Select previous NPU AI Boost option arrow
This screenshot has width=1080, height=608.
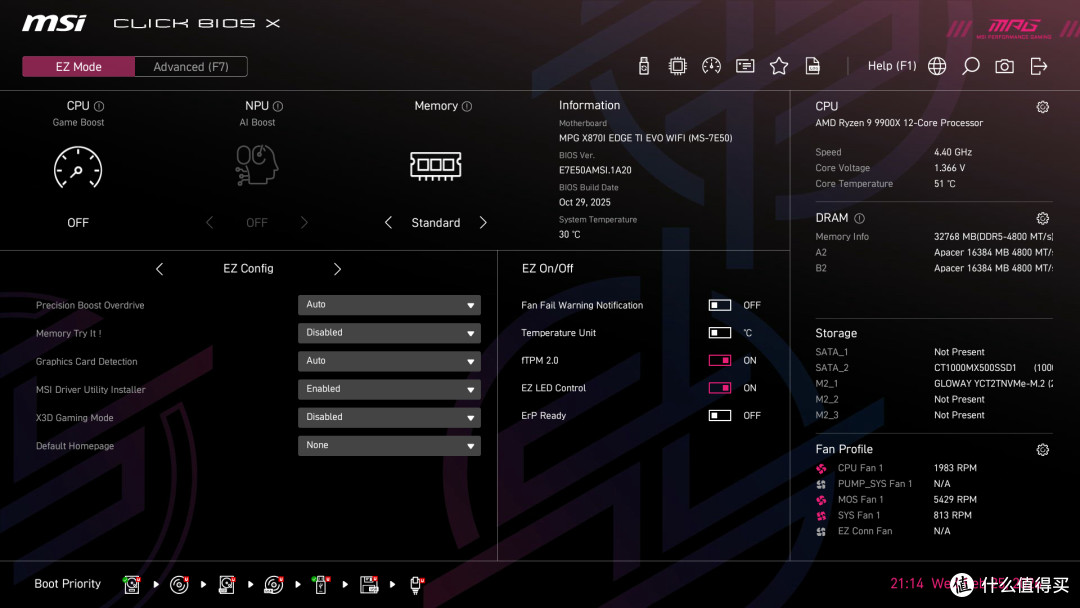209,222
